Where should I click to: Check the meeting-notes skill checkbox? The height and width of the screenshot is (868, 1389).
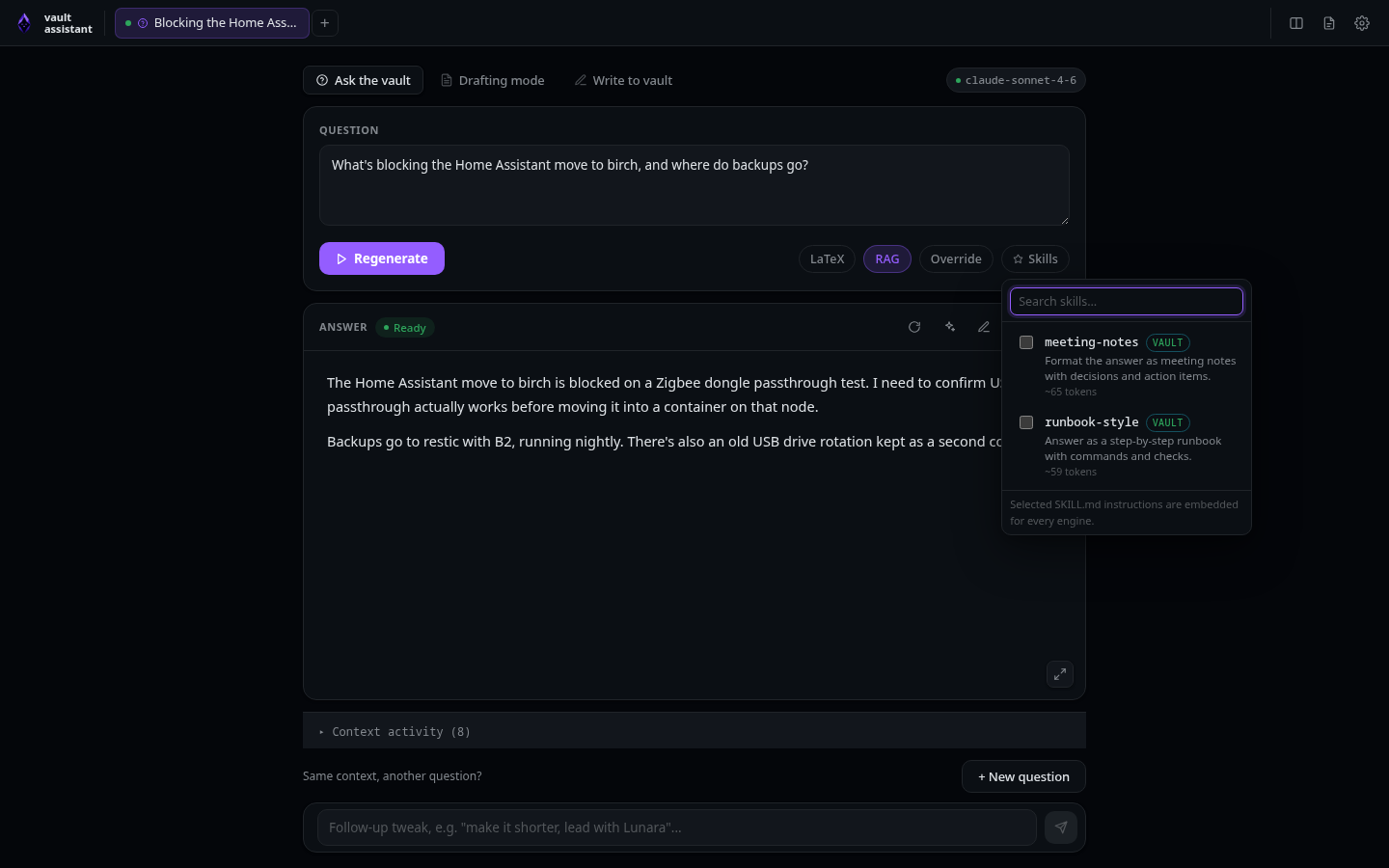tap(1026, 342)
